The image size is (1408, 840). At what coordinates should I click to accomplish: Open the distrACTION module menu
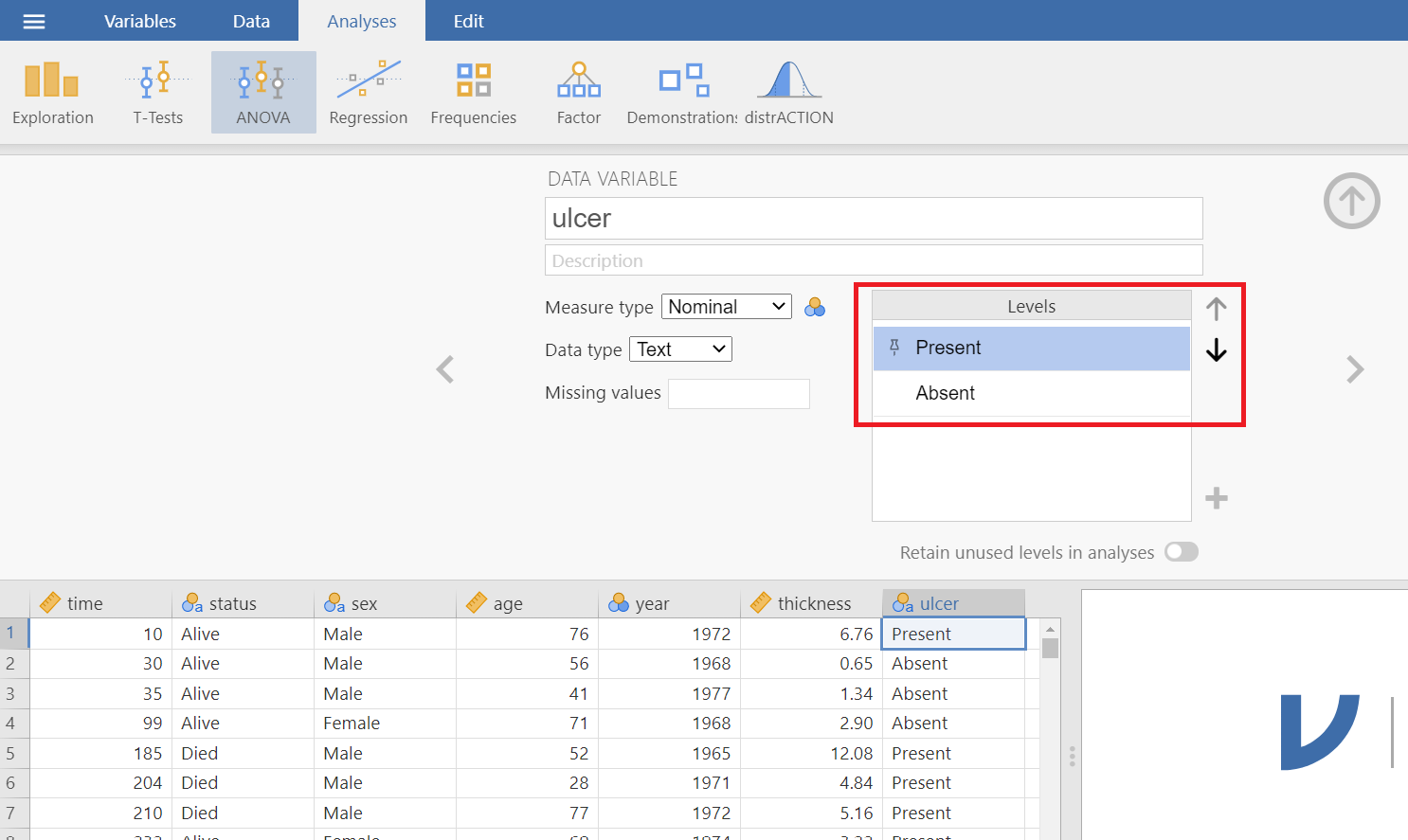coord(788,93)
